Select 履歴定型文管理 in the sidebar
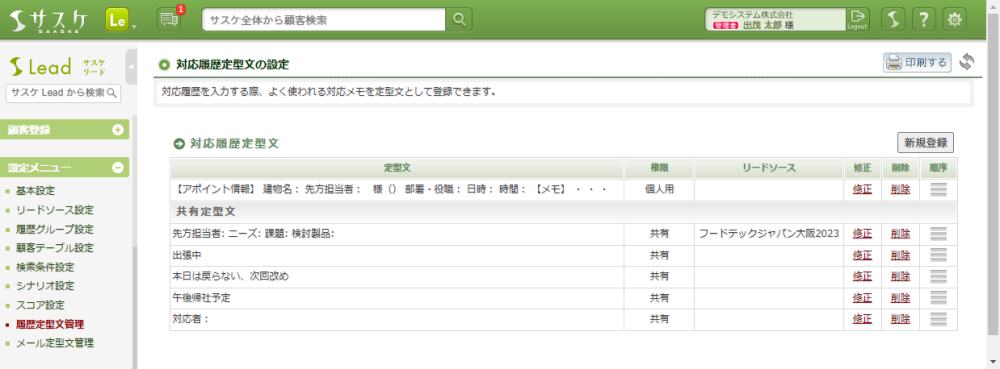Viewport: 1000px width, 369px height. point(50,324)
